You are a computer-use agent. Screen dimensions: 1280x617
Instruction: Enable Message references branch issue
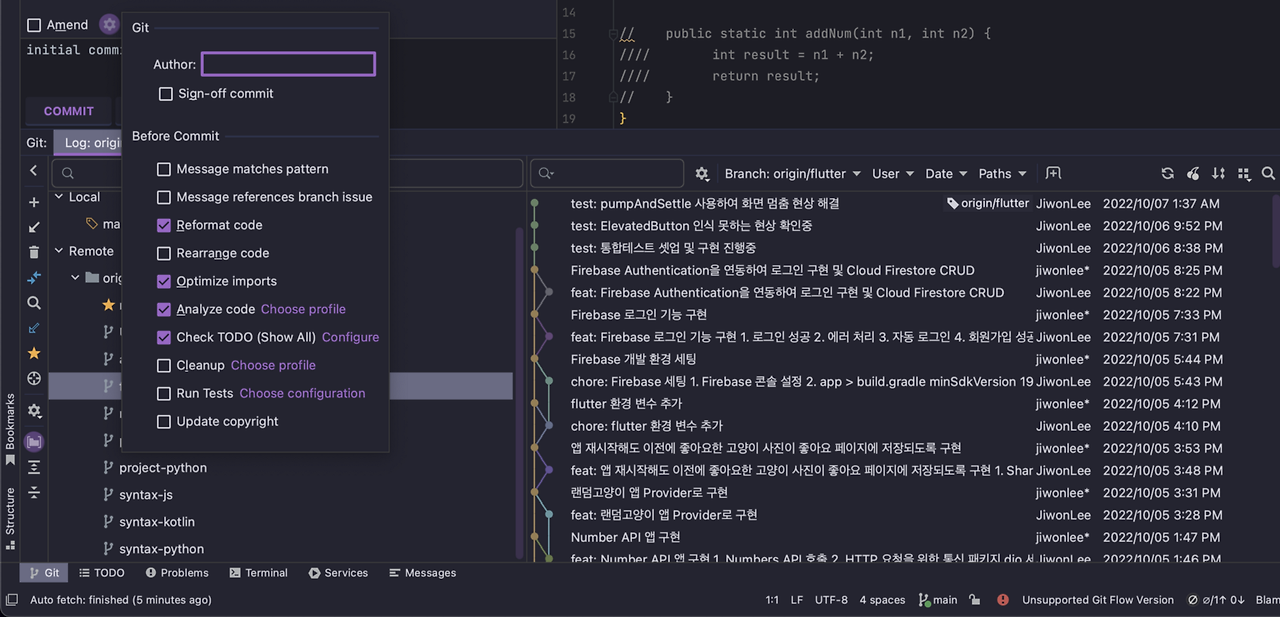click(x=164, y=197)
